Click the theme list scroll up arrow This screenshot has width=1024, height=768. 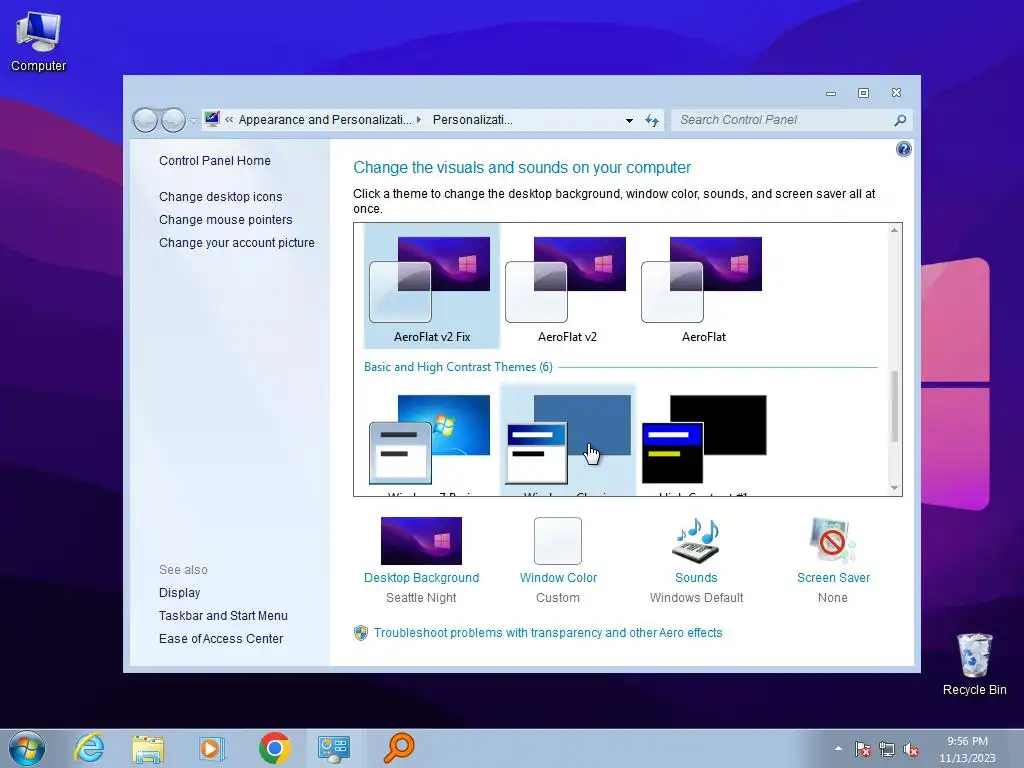[x=895, y=230]
